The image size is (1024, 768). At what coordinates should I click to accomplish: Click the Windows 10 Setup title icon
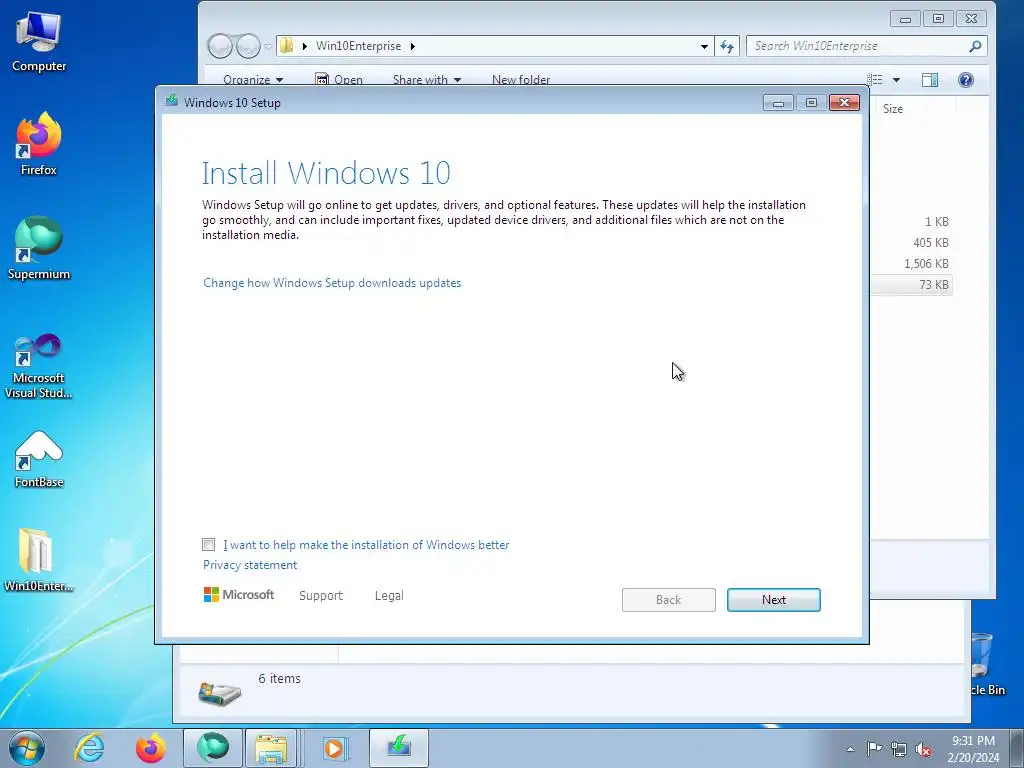coord(172,101)
